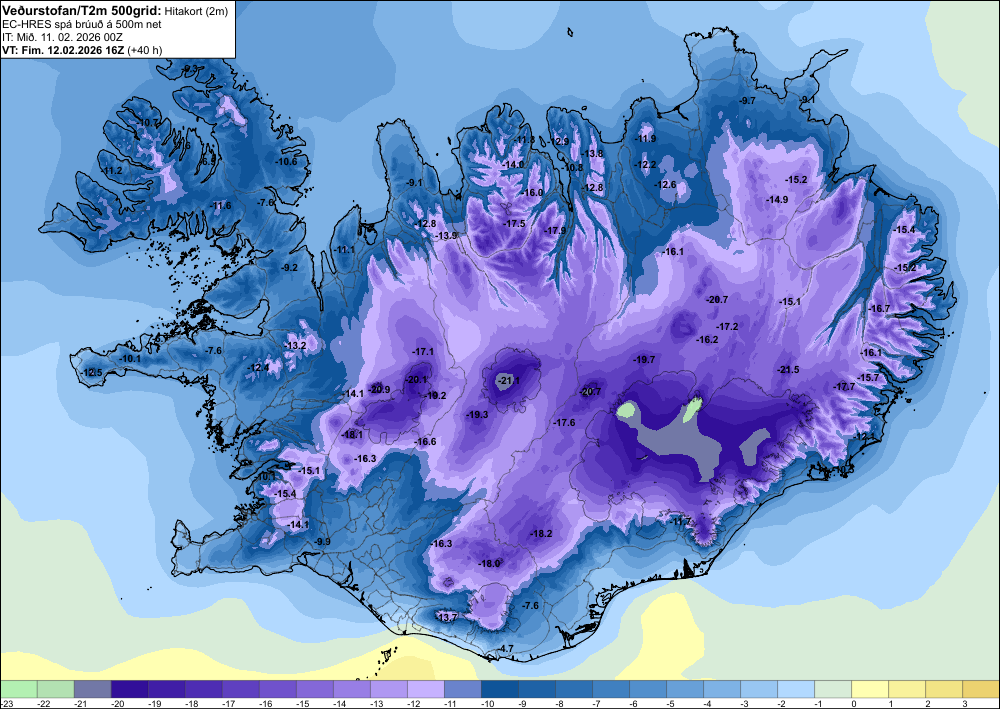
Task: Click the -9.9 temperature label
Action: click(x=323, y=542)
